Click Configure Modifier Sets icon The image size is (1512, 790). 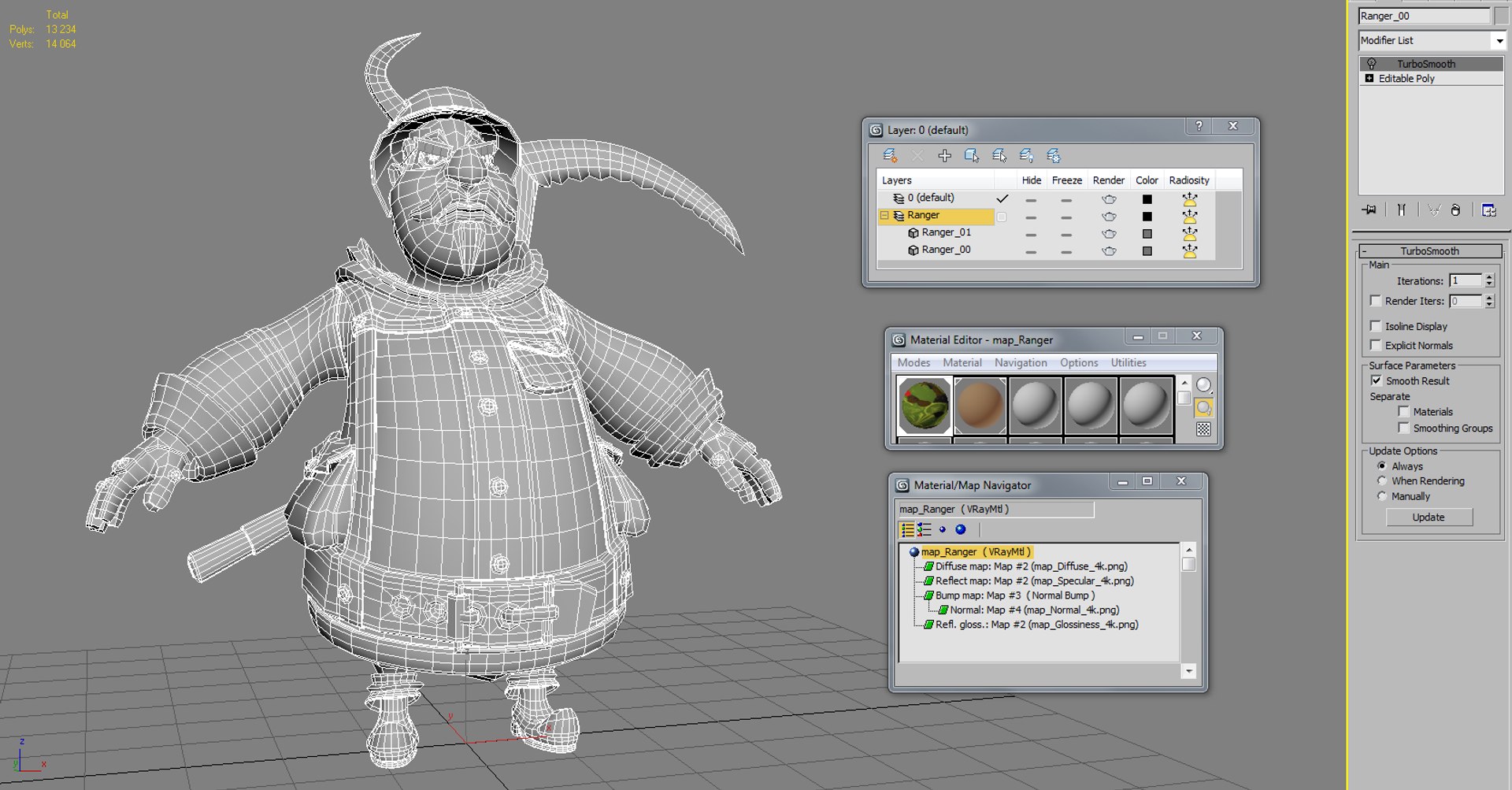coord(1488,210)
